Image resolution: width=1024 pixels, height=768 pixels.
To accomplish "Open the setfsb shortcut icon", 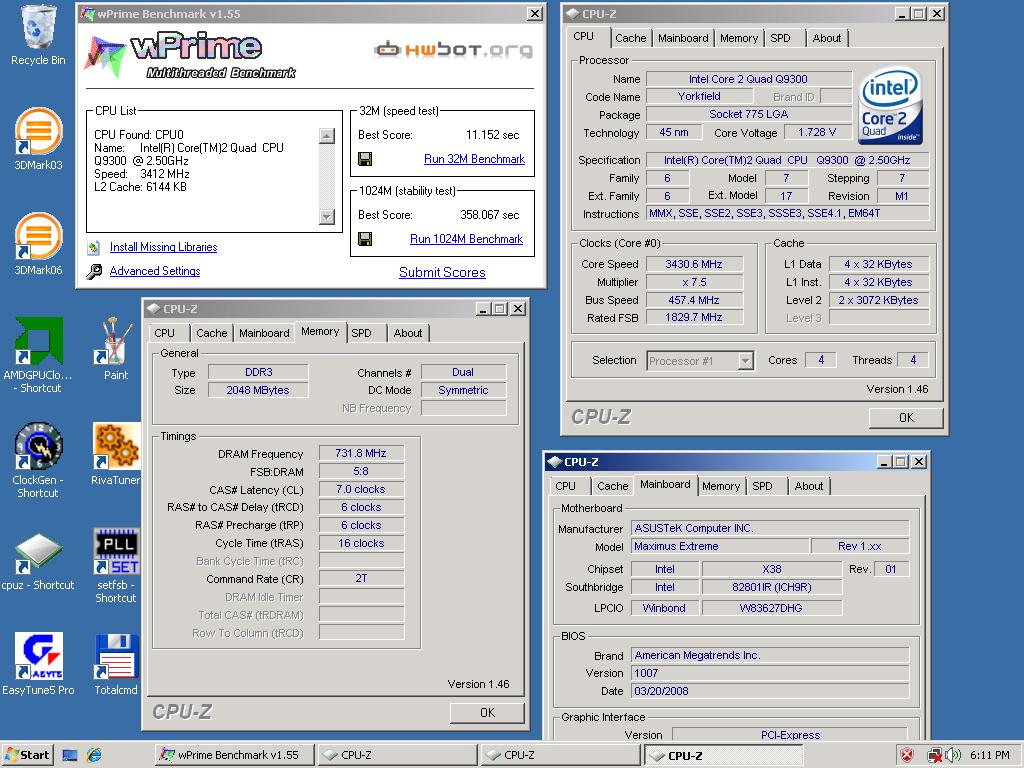I will coord(116,551).
